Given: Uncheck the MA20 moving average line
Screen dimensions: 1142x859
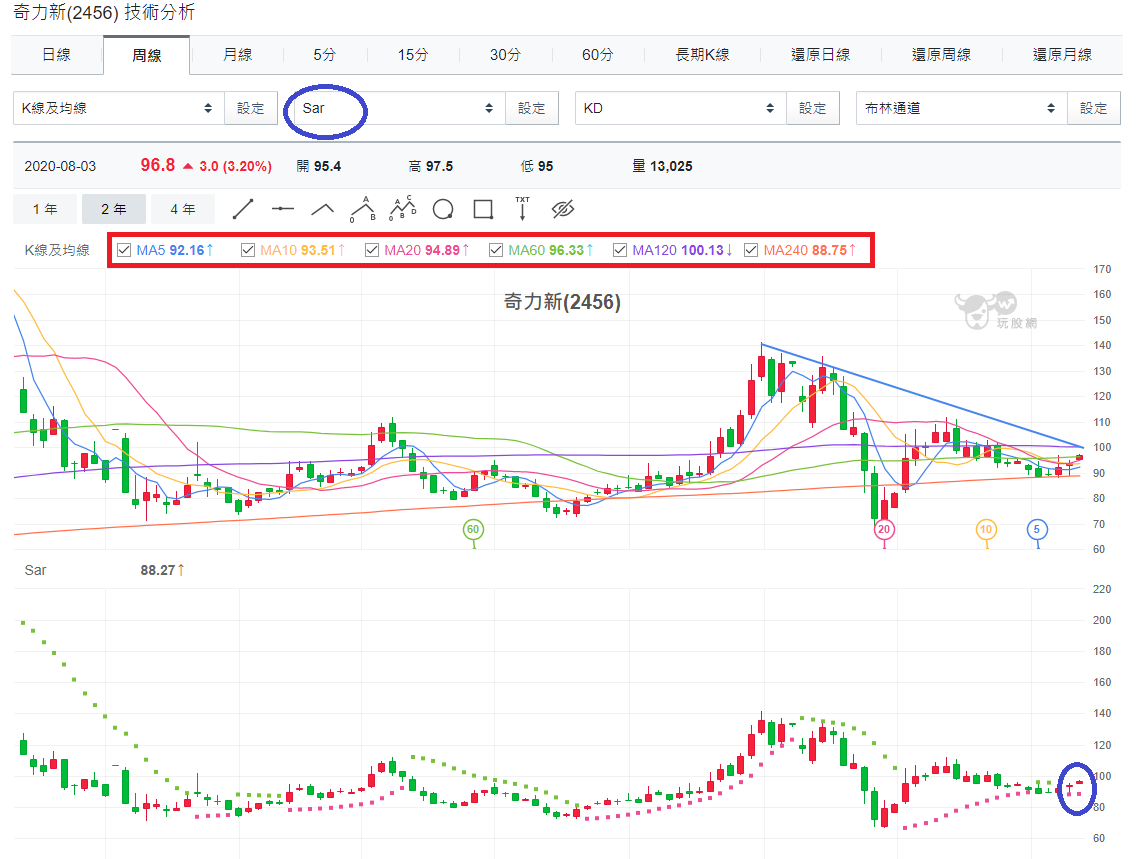Looking at the screenshot, I should [371, 250].
